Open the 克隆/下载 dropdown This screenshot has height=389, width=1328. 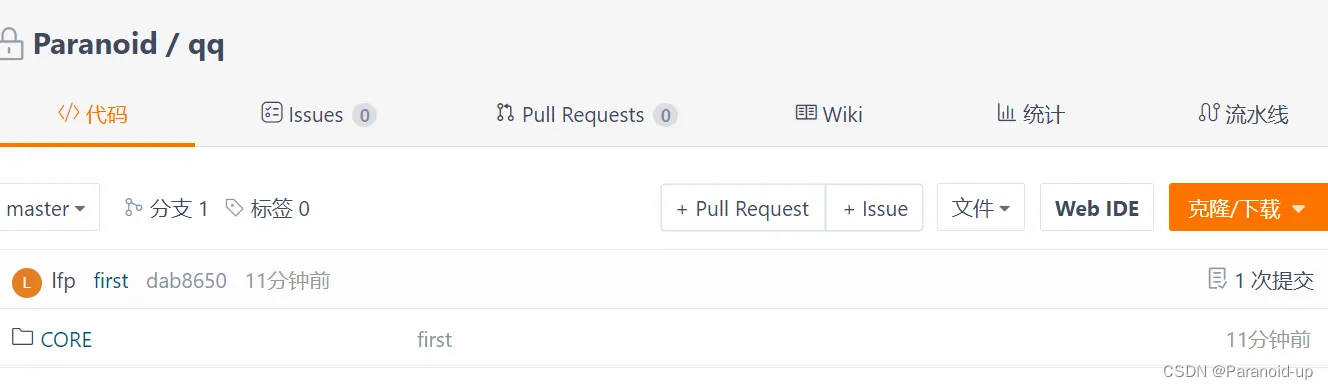click(x=1248, y=208)
